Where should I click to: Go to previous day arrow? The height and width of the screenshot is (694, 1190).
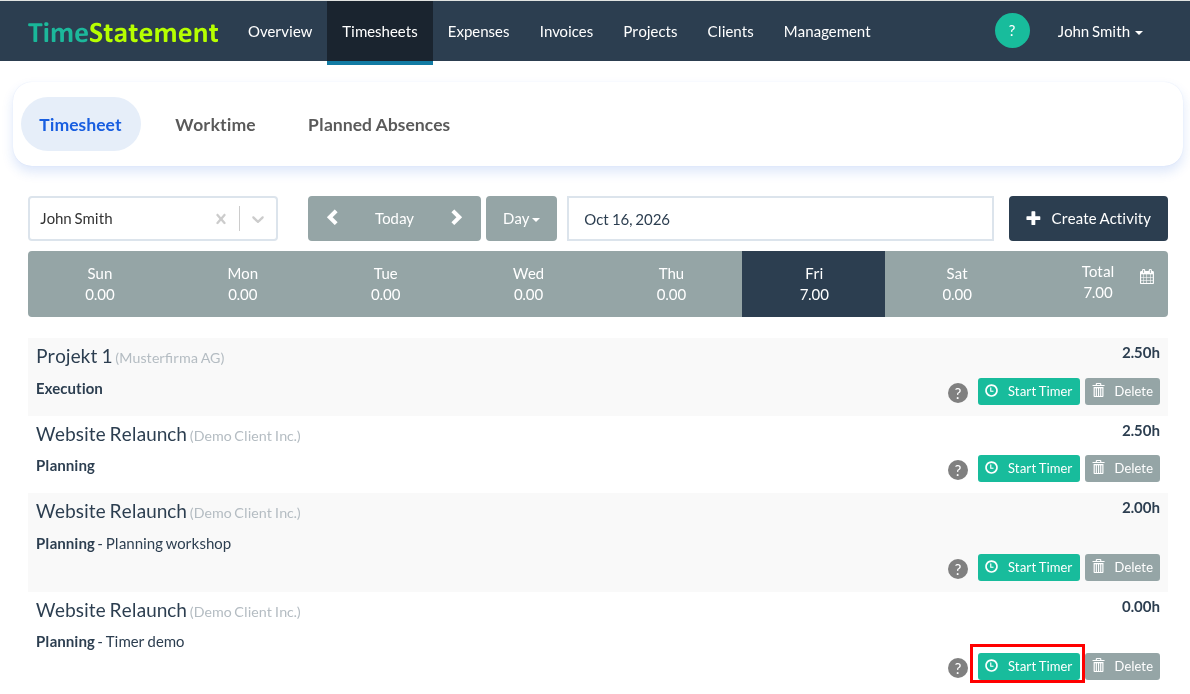click(332, 218)
